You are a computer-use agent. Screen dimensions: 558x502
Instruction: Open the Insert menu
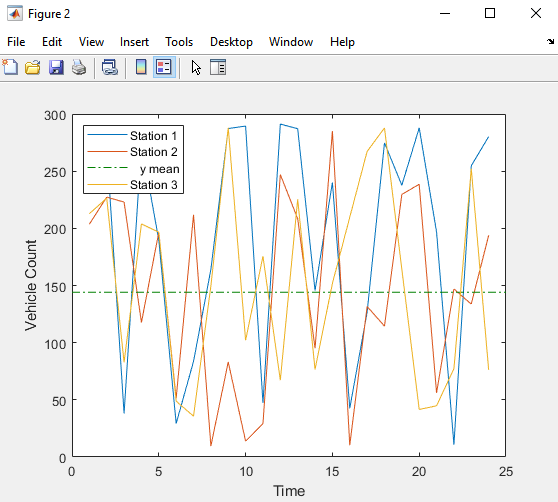(134, 42)
